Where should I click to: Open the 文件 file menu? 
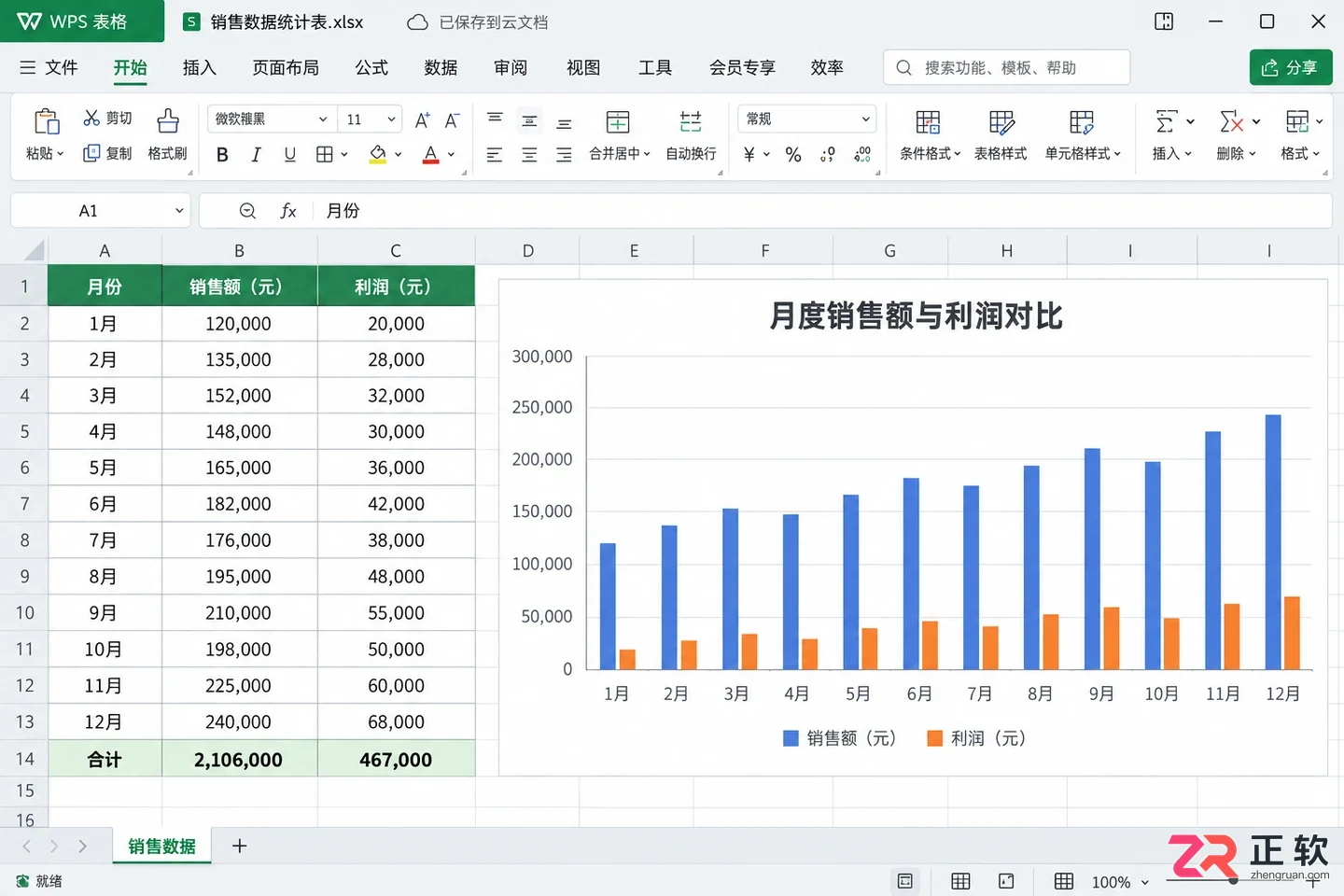click(x=49, y=67)
